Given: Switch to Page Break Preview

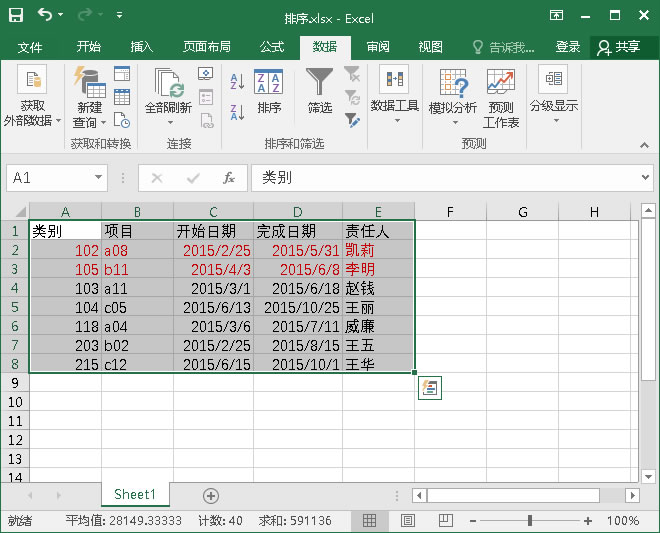Looking at the screenshot, I should (x=445, y=521).
